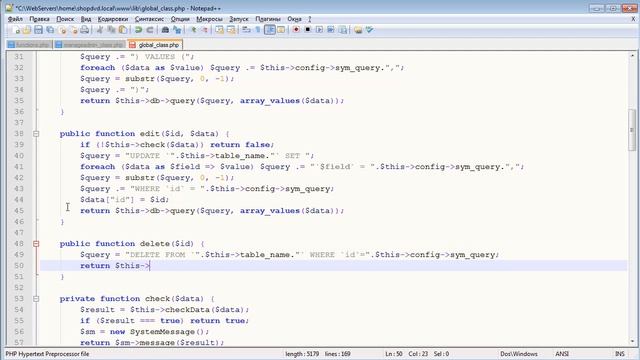Switch to the functions.php tab
Image resolution: width=640 pixels, height=360 pixels.
point(29,44)
